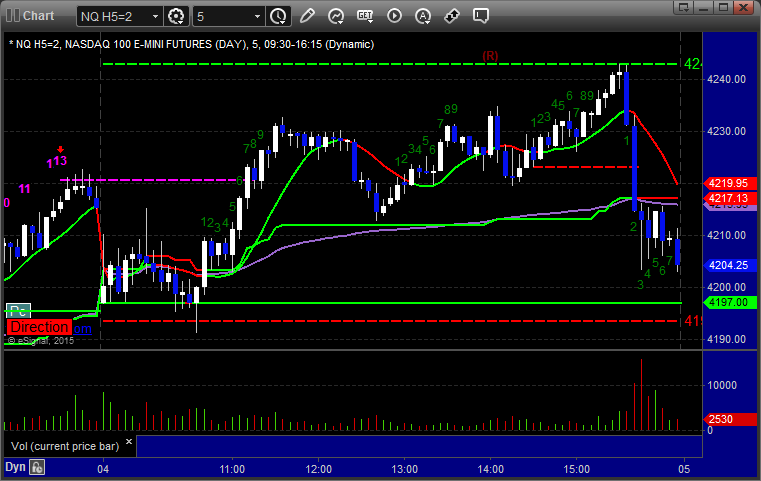
Task: Click the symbol link chain icon
Action: 452,16
